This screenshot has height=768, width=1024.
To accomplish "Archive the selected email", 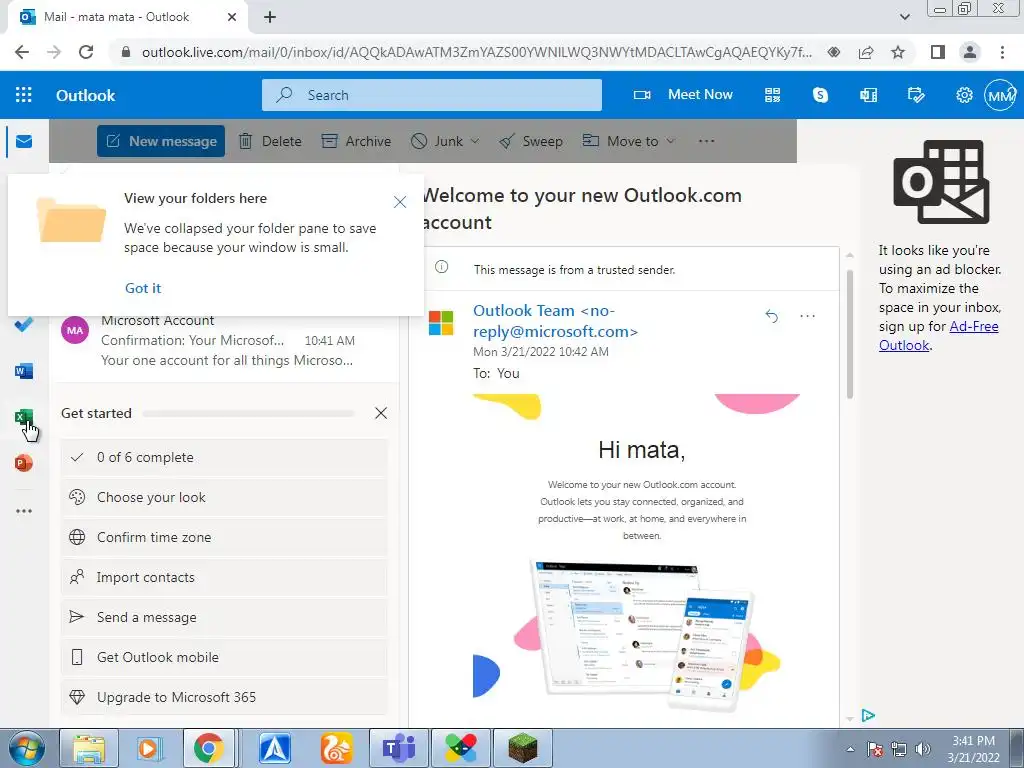I will pos(356,141).
